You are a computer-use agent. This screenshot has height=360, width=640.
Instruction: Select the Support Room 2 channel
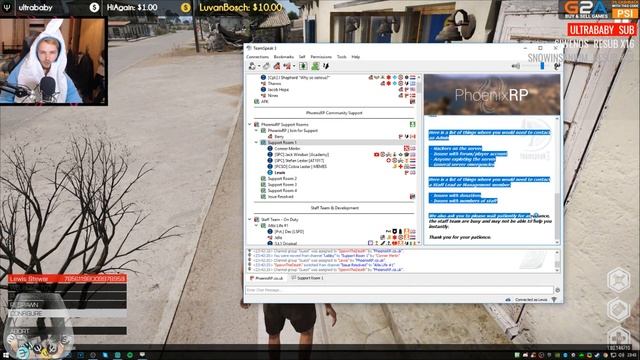click(x=282, y=178)
